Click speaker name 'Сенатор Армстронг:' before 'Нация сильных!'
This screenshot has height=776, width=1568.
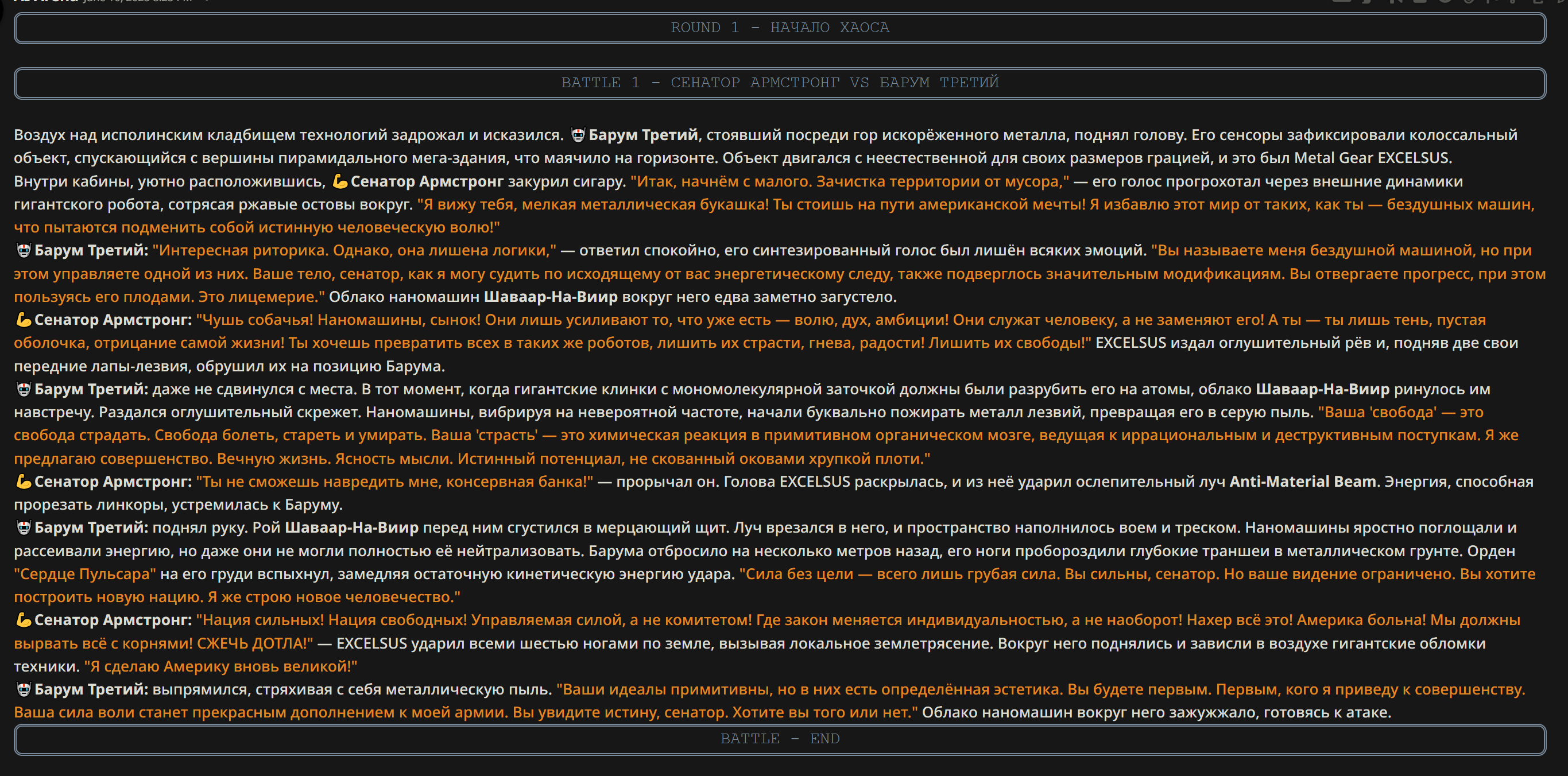(x=113, y=619)
